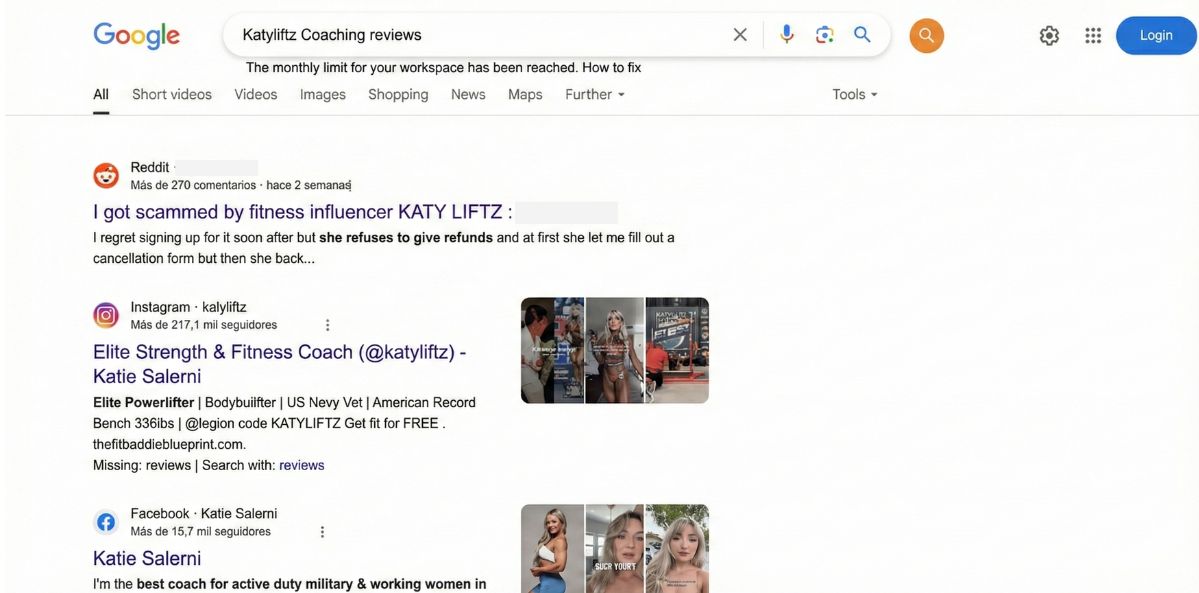This screenshot has width=1199, height=593.
Task: Open third Instagram thumbnail with red rack
Action: click(677, 350)
